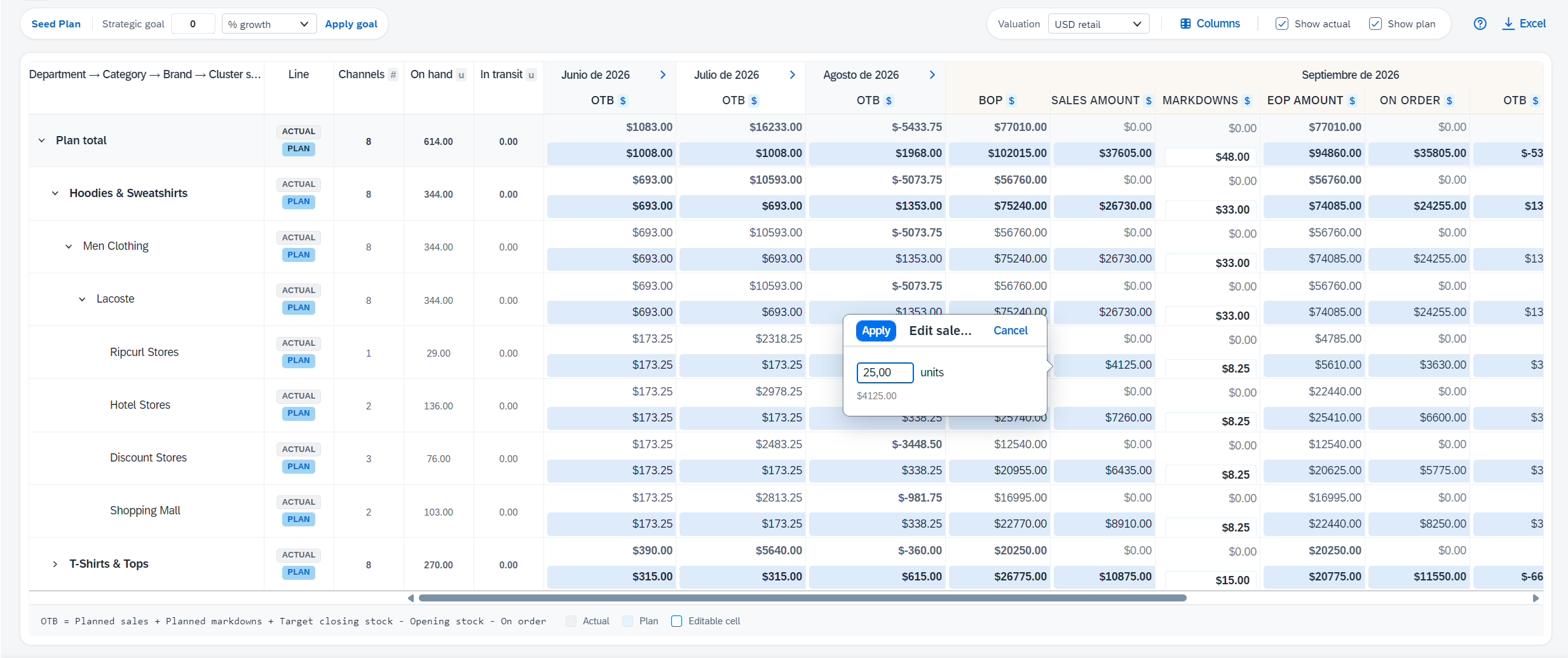Click the Editable cell legend swatch
Screen dimensions: 1568x658
coord(677,621)
